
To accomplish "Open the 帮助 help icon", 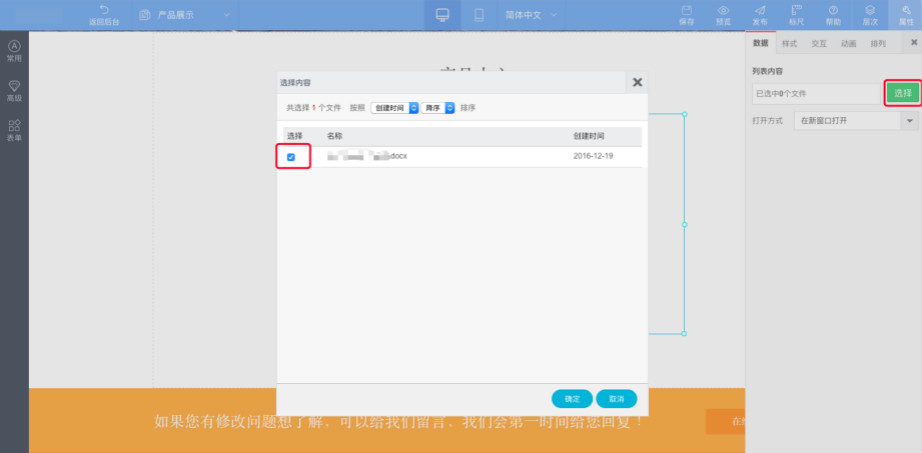I will click(x=833, y=10).
